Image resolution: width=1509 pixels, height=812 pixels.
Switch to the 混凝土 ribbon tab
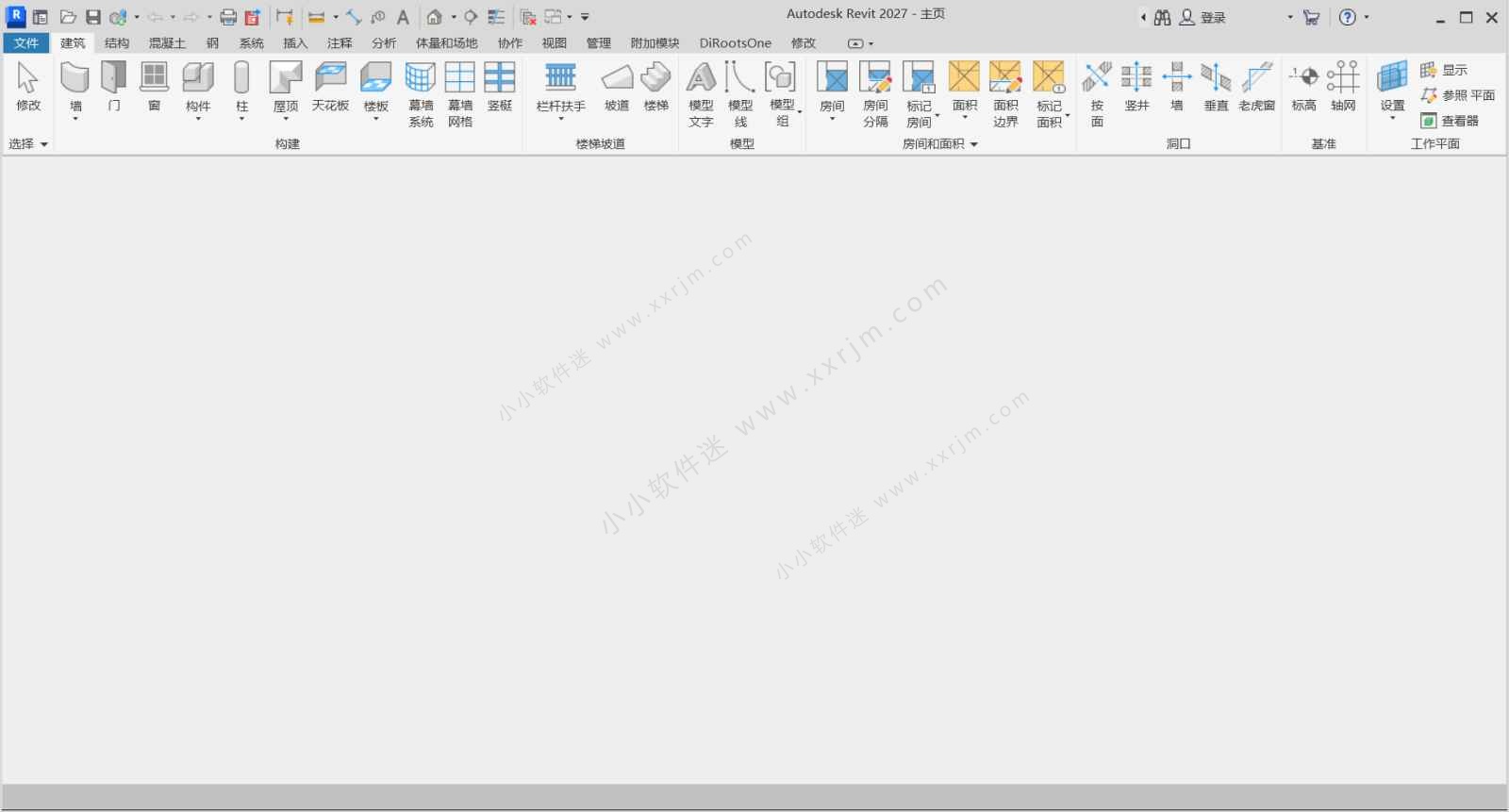167,42
